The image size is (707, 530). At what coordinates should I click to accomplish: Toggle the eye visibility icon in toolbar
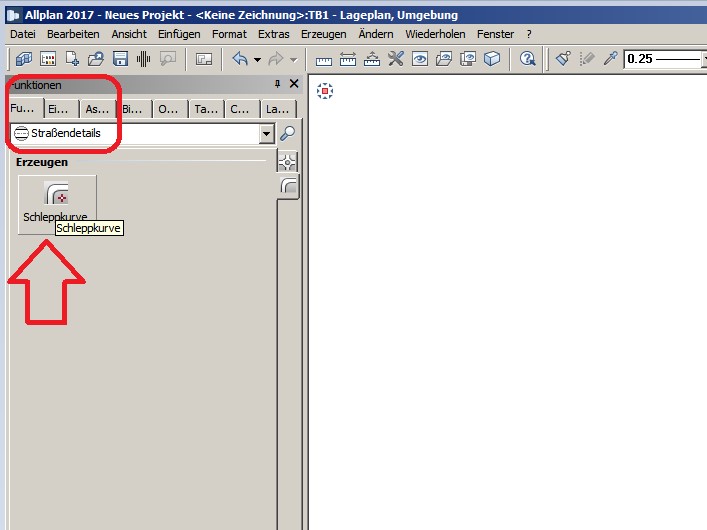coord(420,59)
